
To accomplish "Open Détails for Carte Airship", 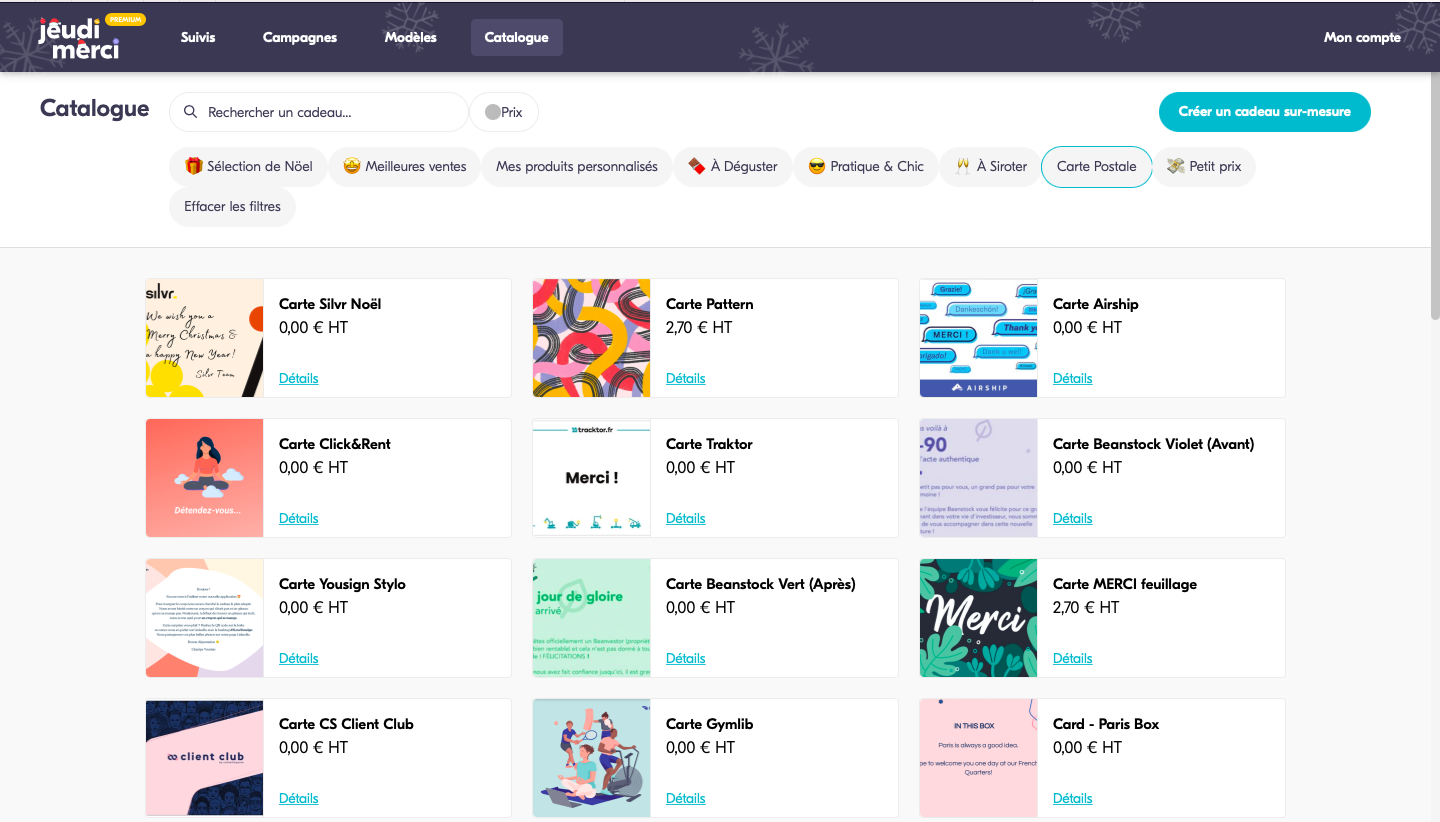I will pyautogui.click(x=1073, y=378).
